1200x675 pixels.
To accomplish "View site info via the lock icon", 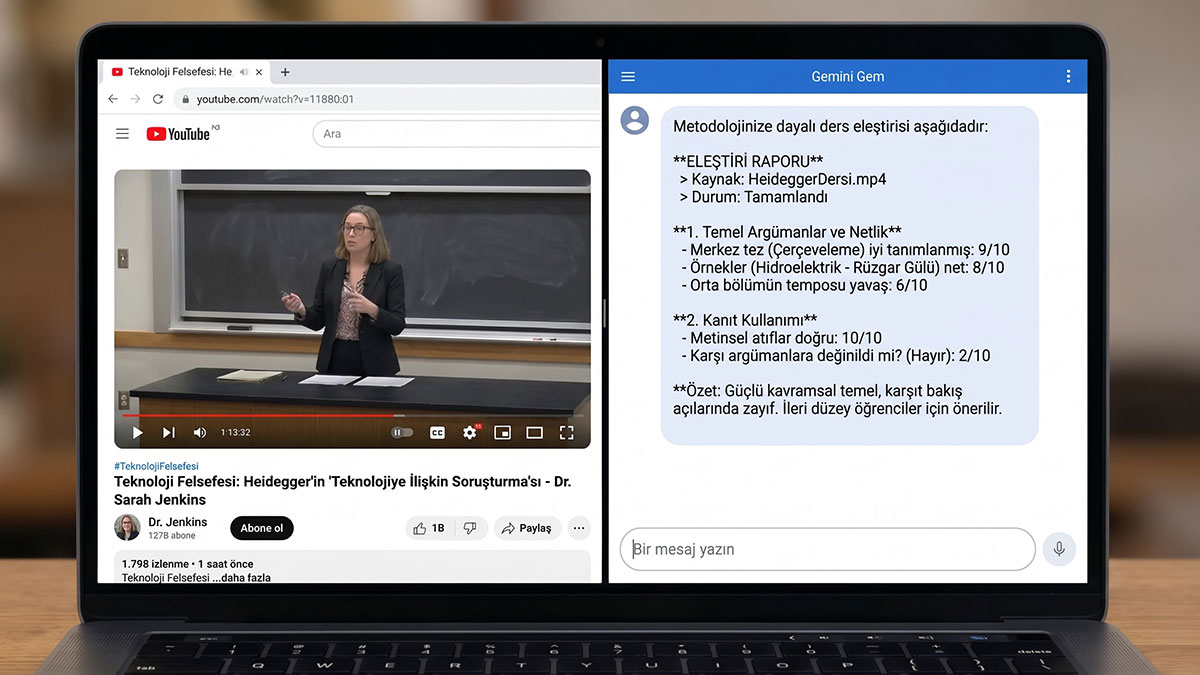I will click(x=184, y=99).
